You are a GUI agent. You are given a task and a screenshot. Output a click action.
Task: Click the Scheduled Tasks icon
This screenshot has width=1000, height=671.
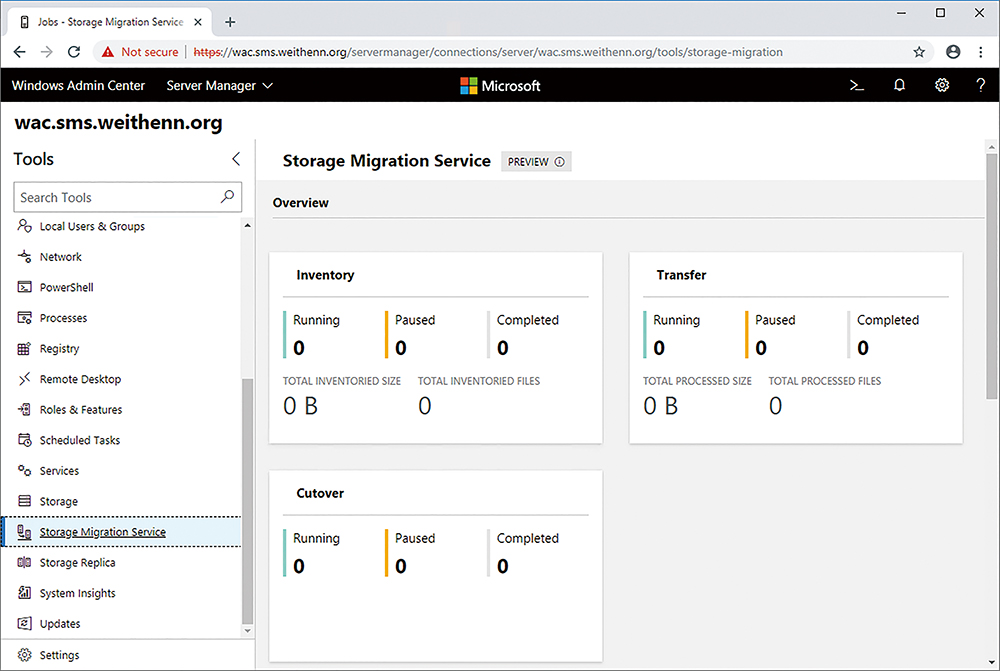(x=24, y=440)
